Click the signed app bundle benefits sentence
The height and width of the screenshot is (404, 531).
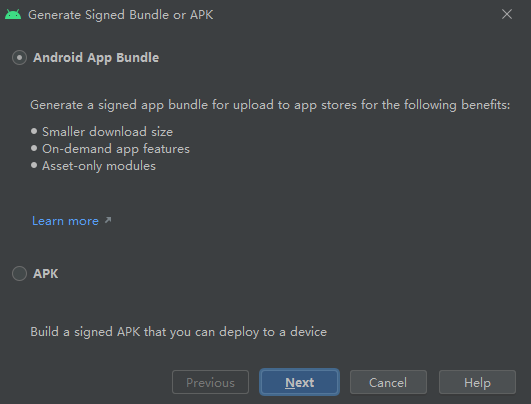click(x=270, y=105)
